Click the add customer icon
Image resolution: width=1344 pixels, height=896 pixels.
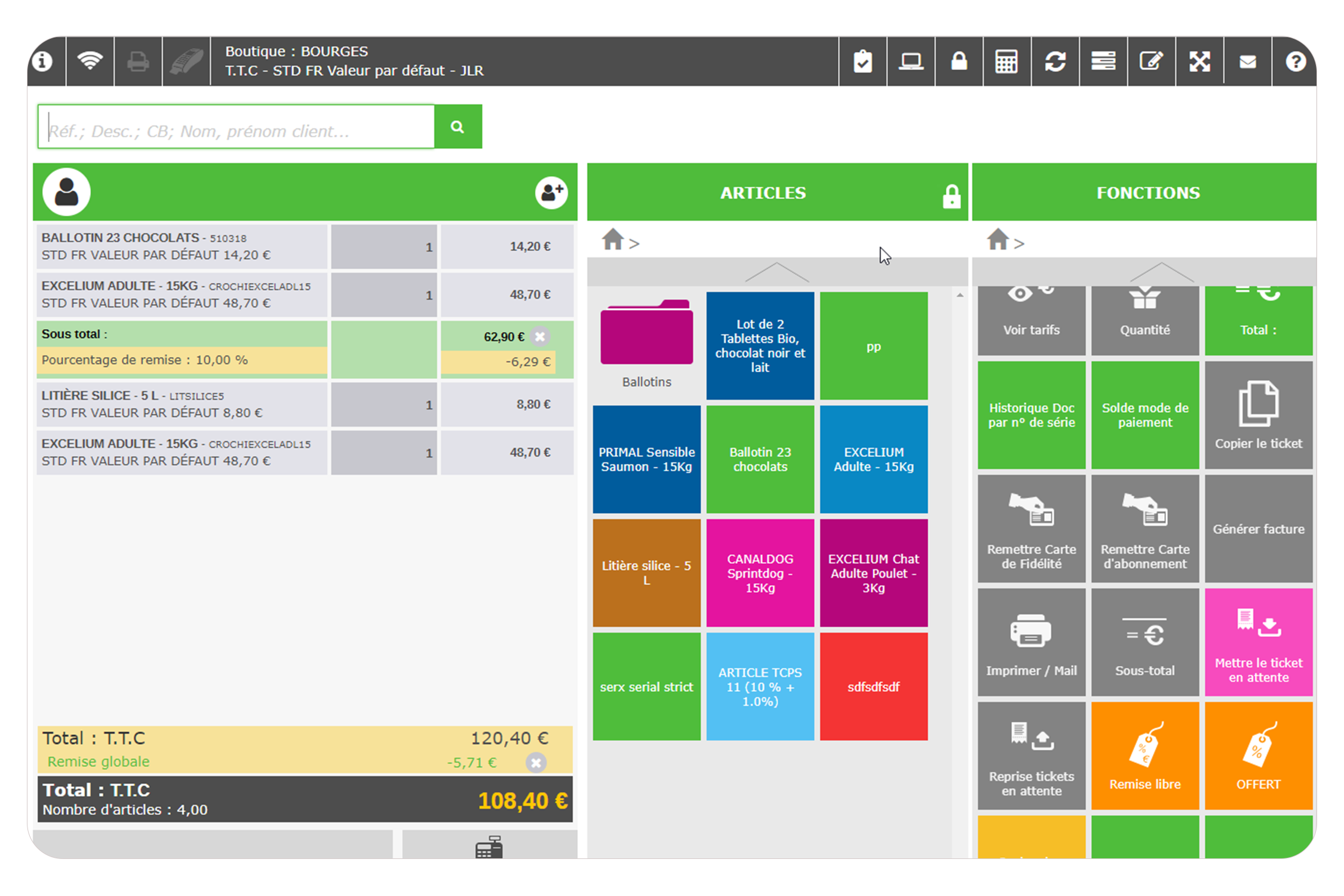pyautogui.click(x=551, y=192)
